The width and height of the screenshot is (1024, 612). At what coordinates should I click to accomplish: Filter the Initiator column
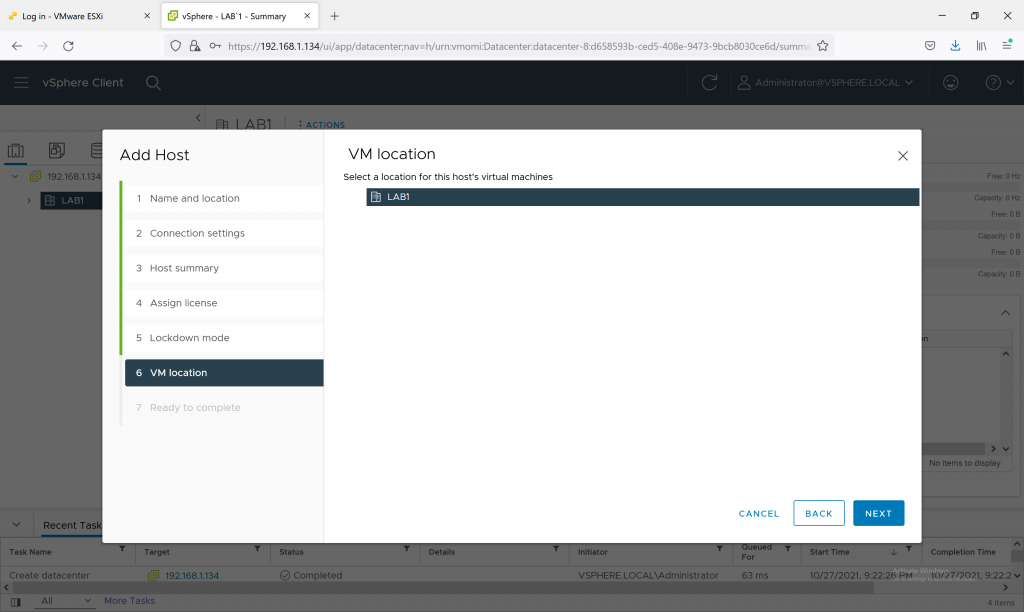[719, 549]
